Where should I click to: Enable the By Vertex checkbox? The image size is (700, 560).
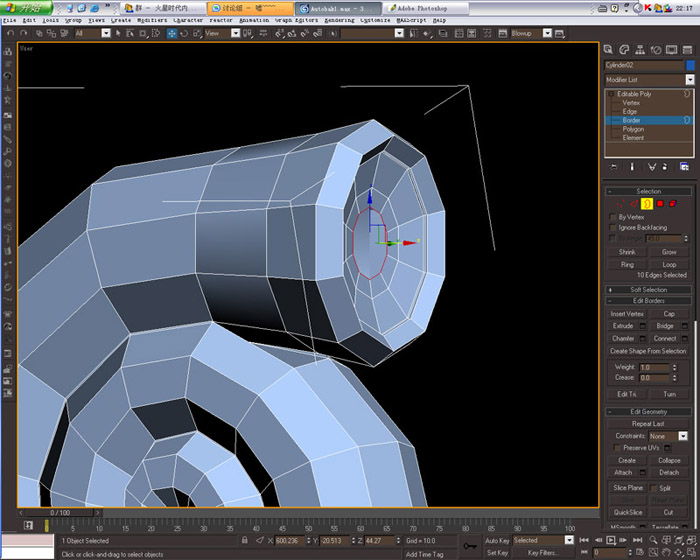[612, 217]
